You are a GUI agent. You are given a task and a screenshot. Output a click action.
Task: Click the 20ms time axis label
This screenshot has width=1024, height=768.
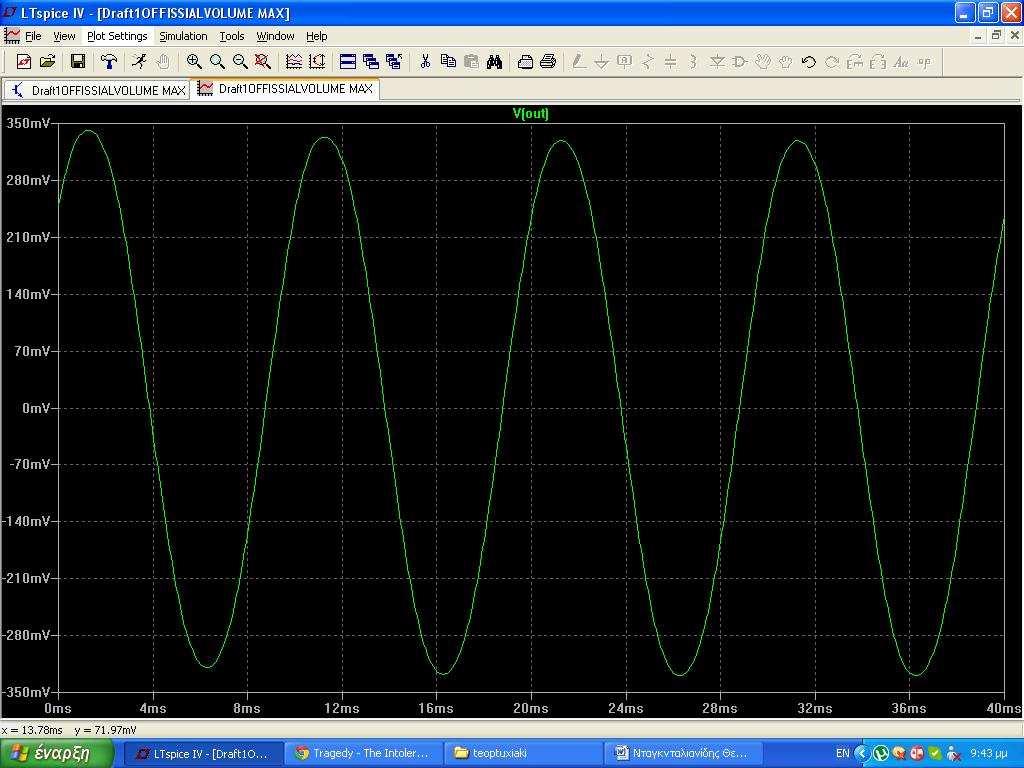click(530, 709)
